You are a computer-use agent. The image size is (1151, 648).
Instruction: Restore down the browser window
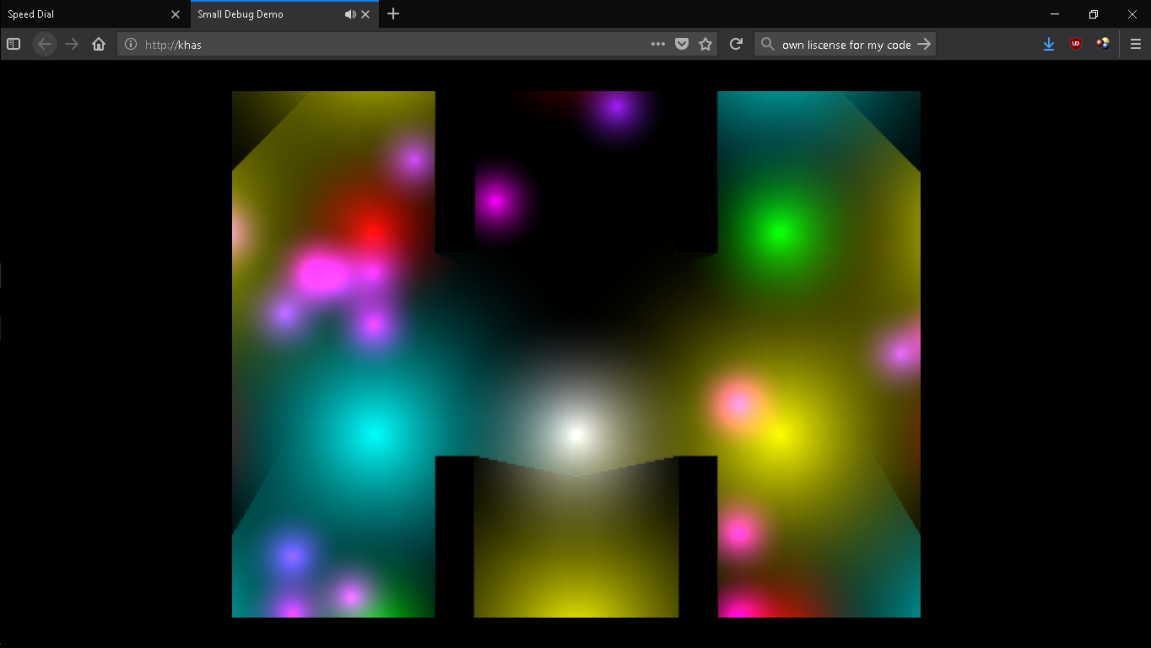[1094, 14]
